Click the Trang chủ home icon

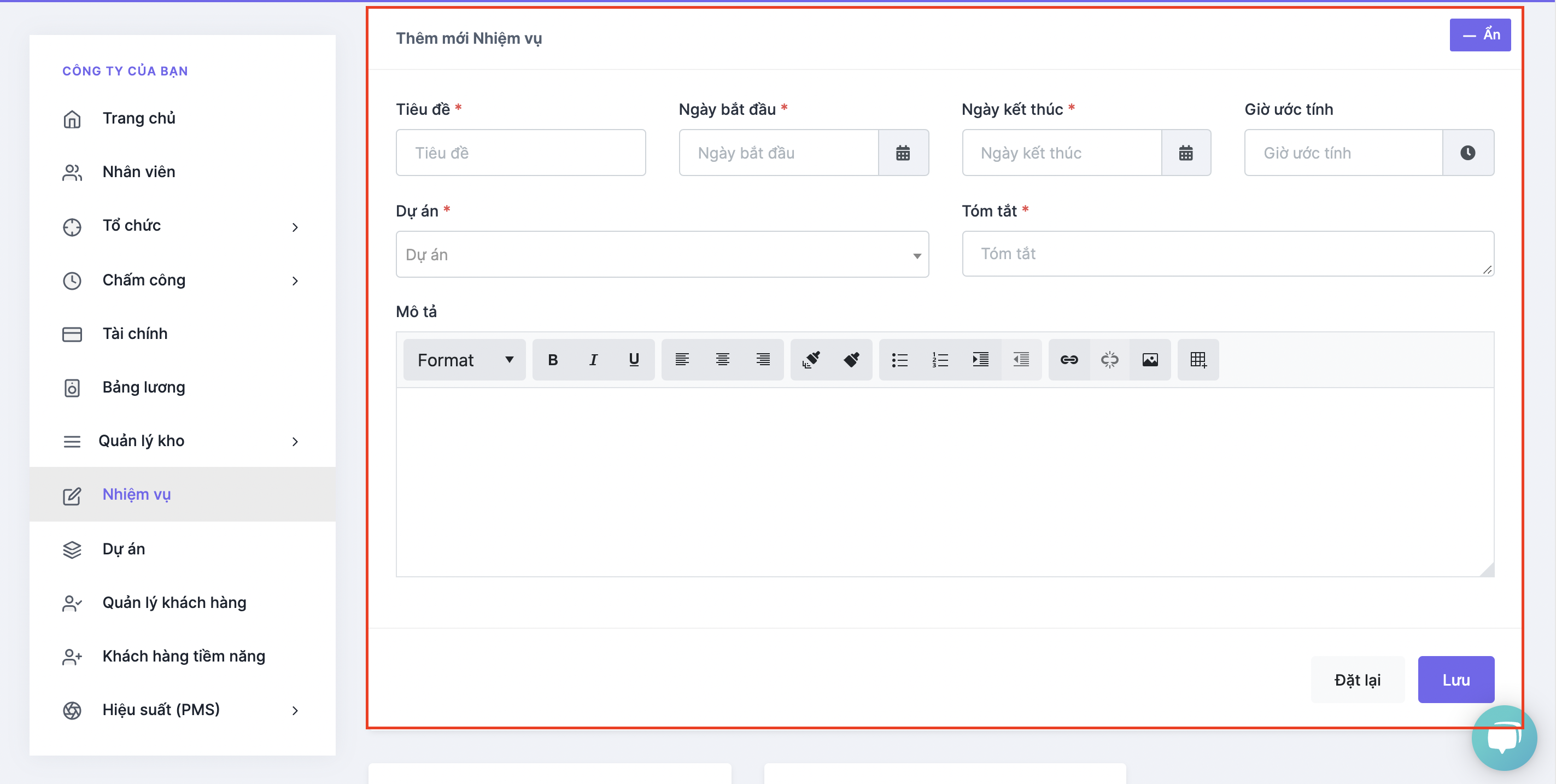tap(72, 119)
